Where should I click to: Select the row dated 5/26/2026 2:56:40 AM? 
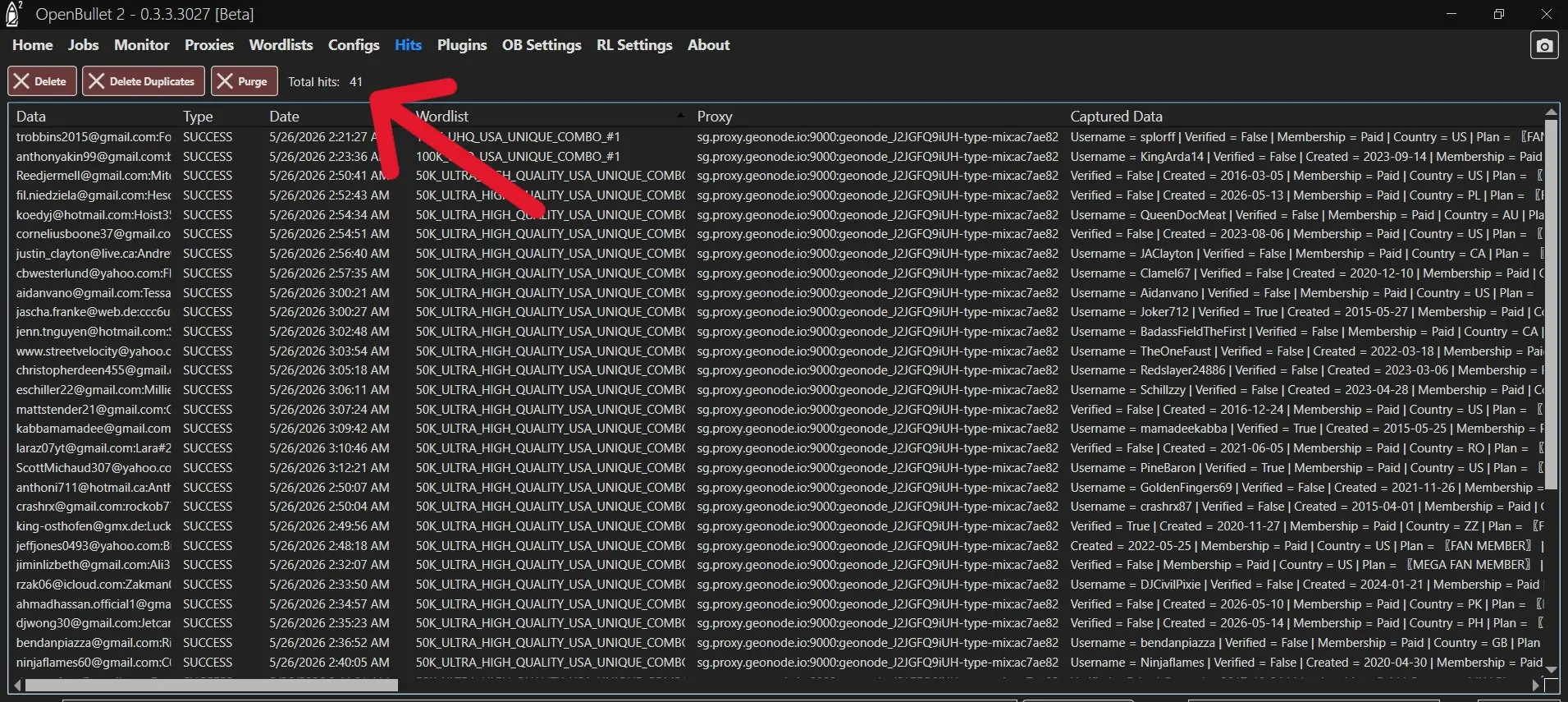coord(777,254)
